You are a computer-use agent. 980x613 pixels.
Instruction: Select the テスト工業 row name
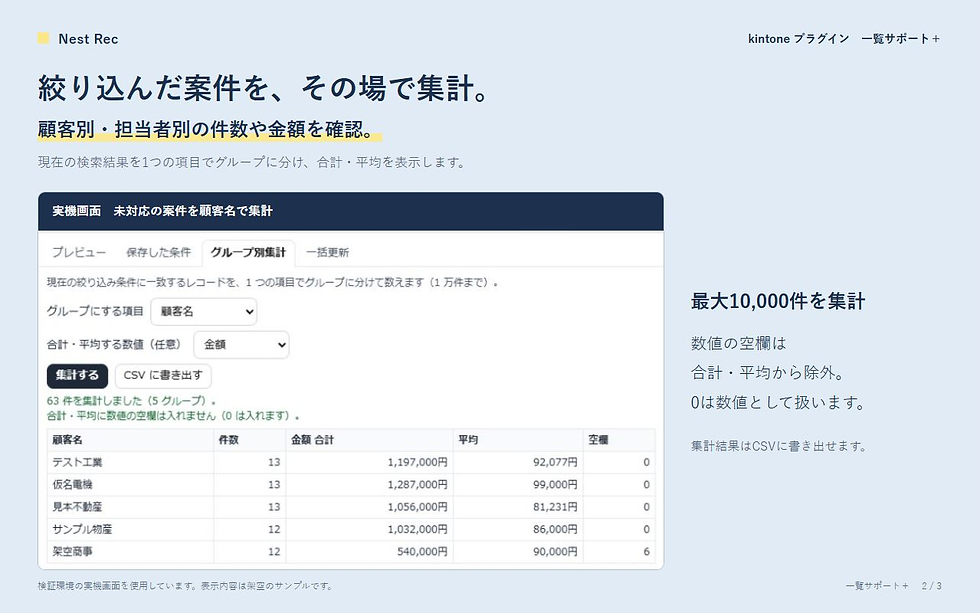coord(78,462)
